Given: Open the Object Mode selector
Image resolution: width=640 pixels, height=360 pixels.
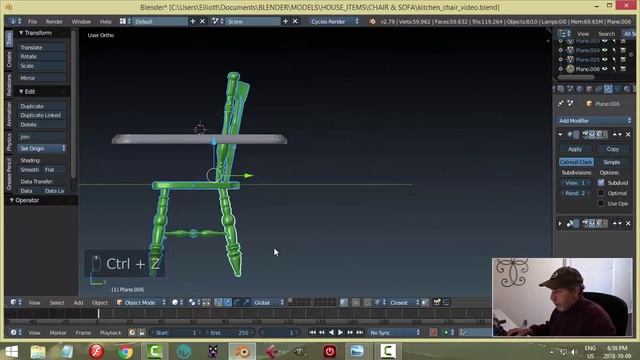Looking at the screenshot, I should tap(141, 302).
